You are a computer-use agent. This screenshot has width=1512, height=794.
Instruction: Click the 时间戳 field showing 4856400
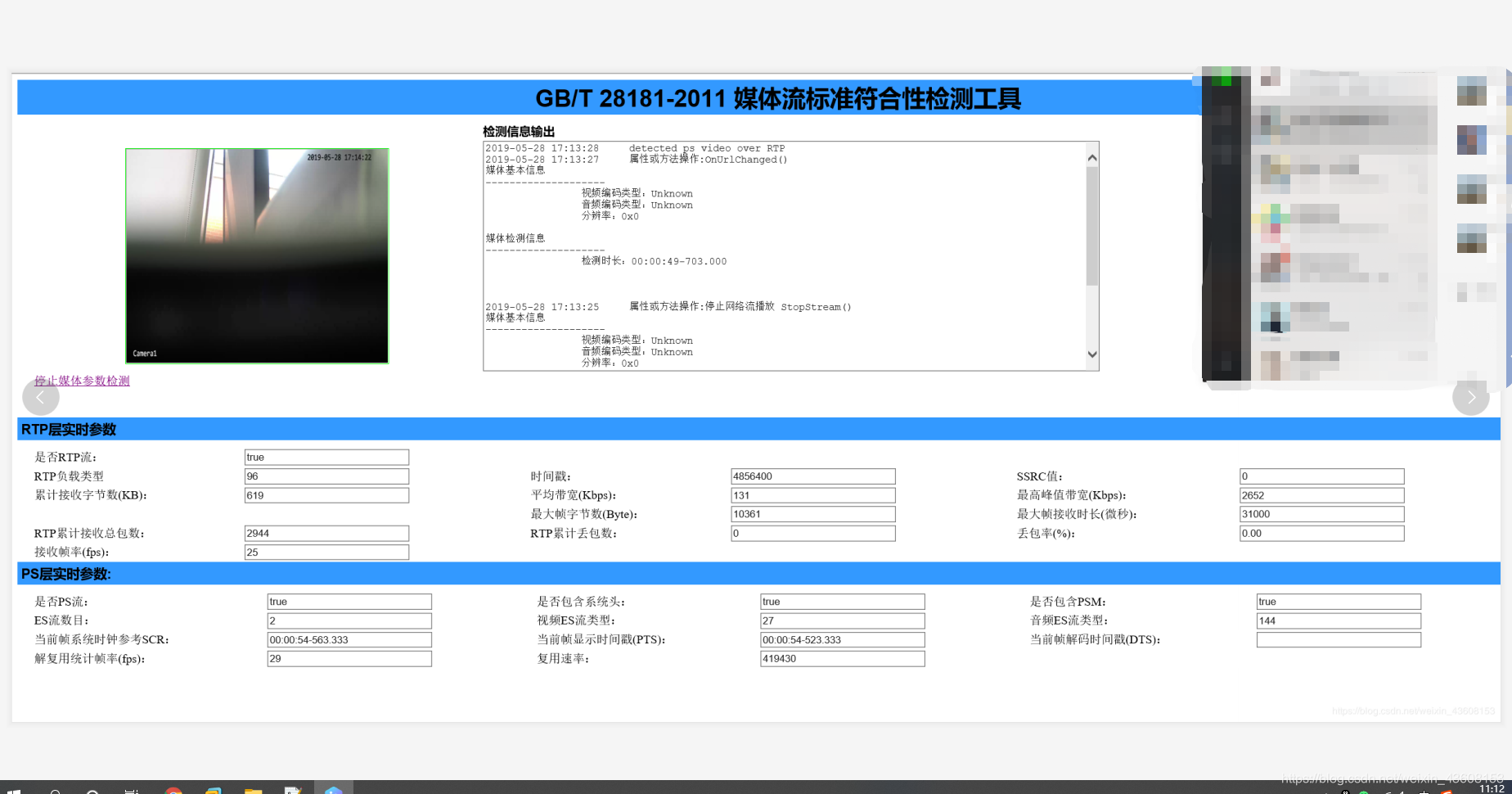click(813, 476)
